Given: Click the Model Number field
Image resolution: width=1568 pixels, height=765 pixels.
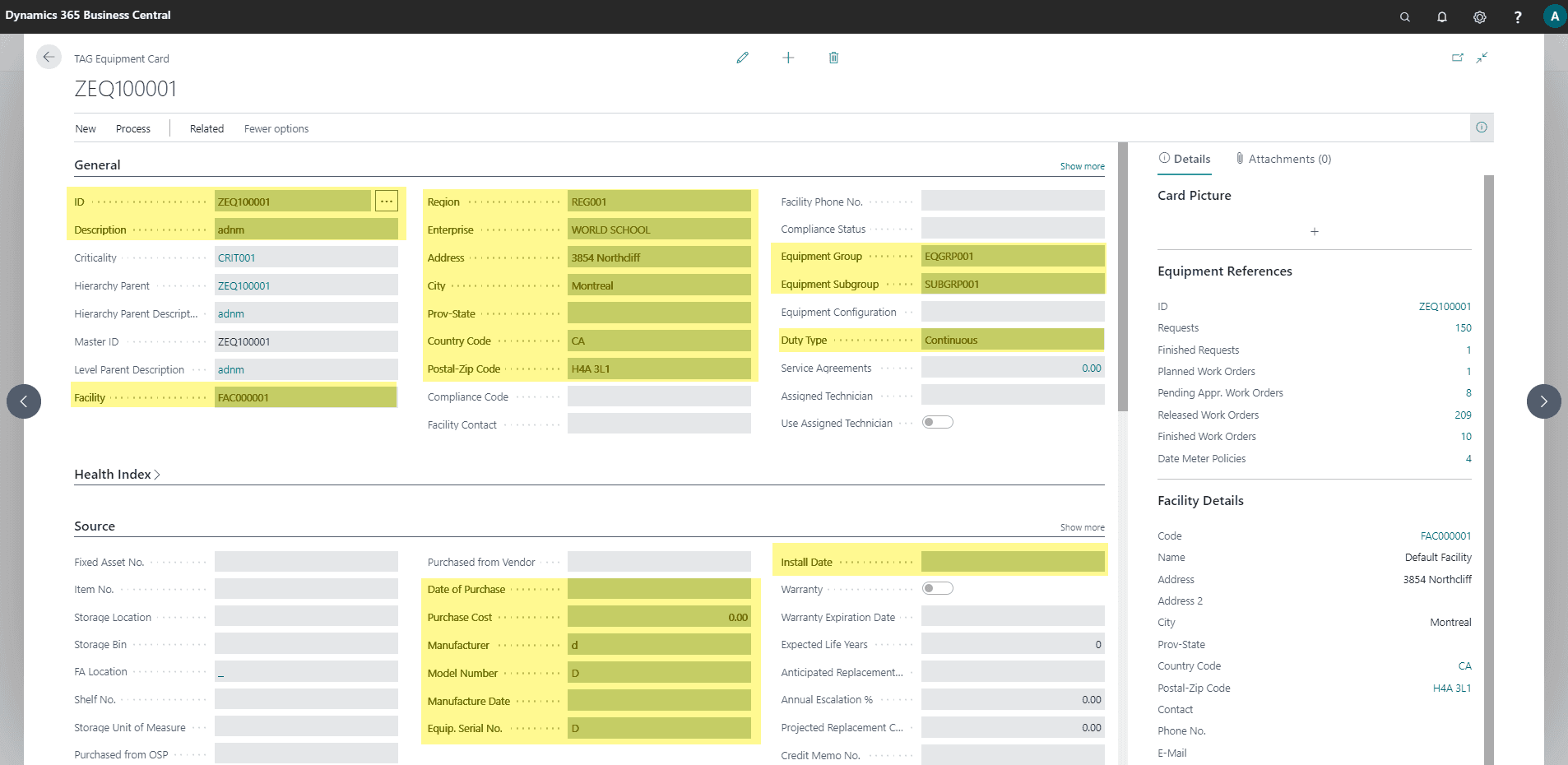Looking at the screenshot, I should click(x=659, y=673).
